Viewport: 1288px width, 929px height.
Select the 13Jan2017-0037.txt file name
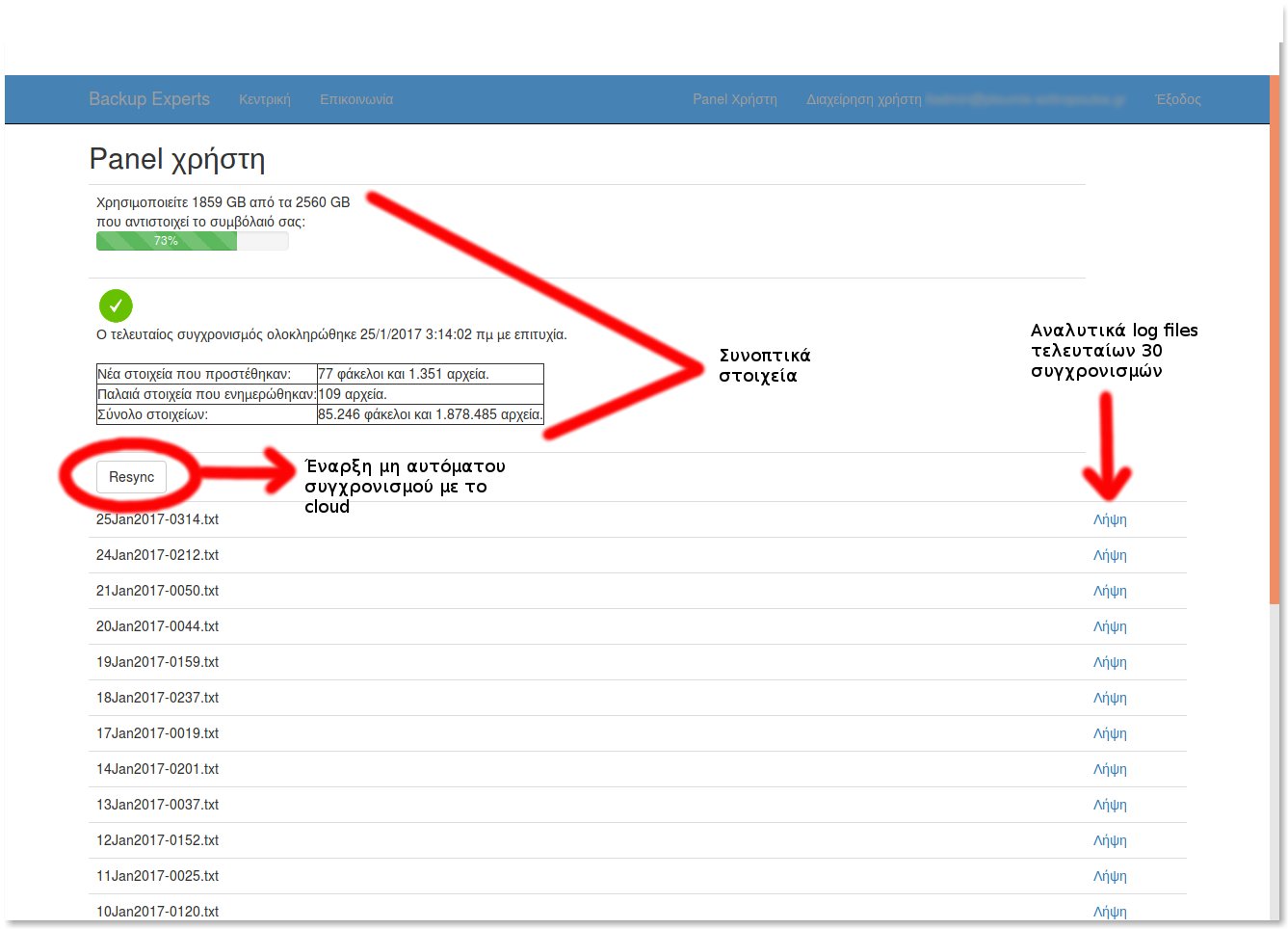click(157, 805)
